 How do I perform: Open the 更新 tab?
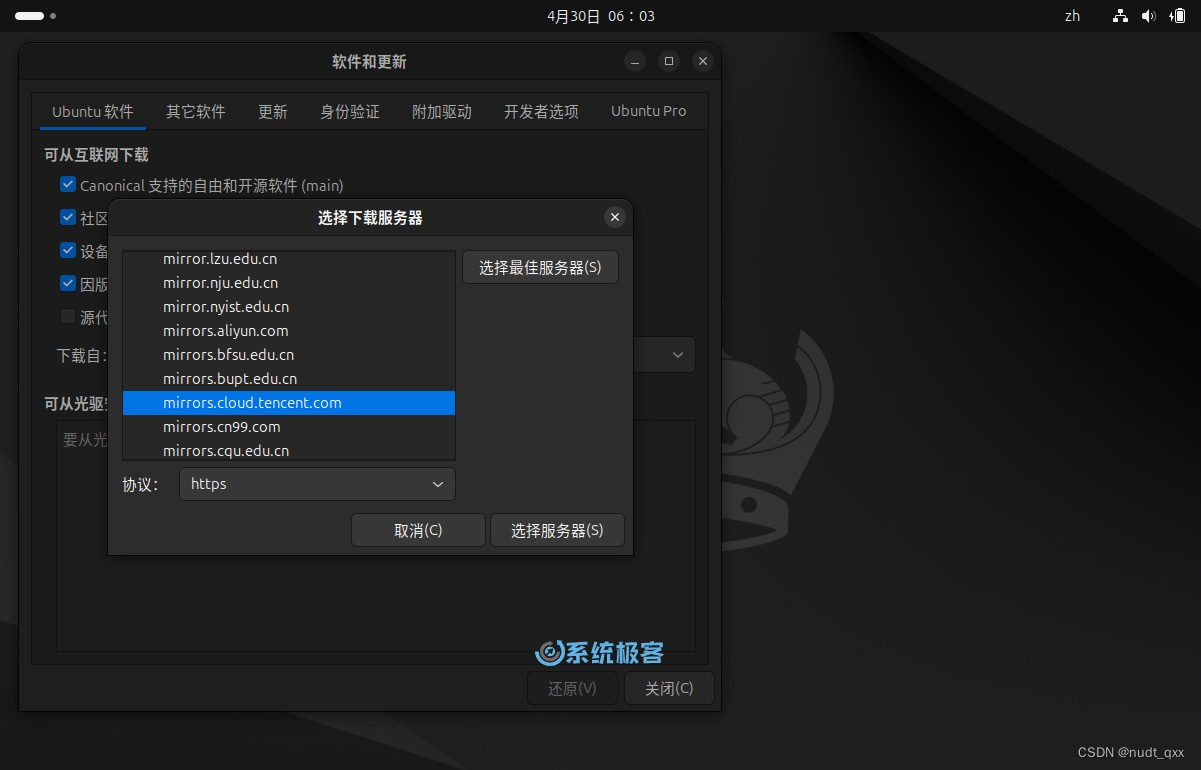click(273, 111)
